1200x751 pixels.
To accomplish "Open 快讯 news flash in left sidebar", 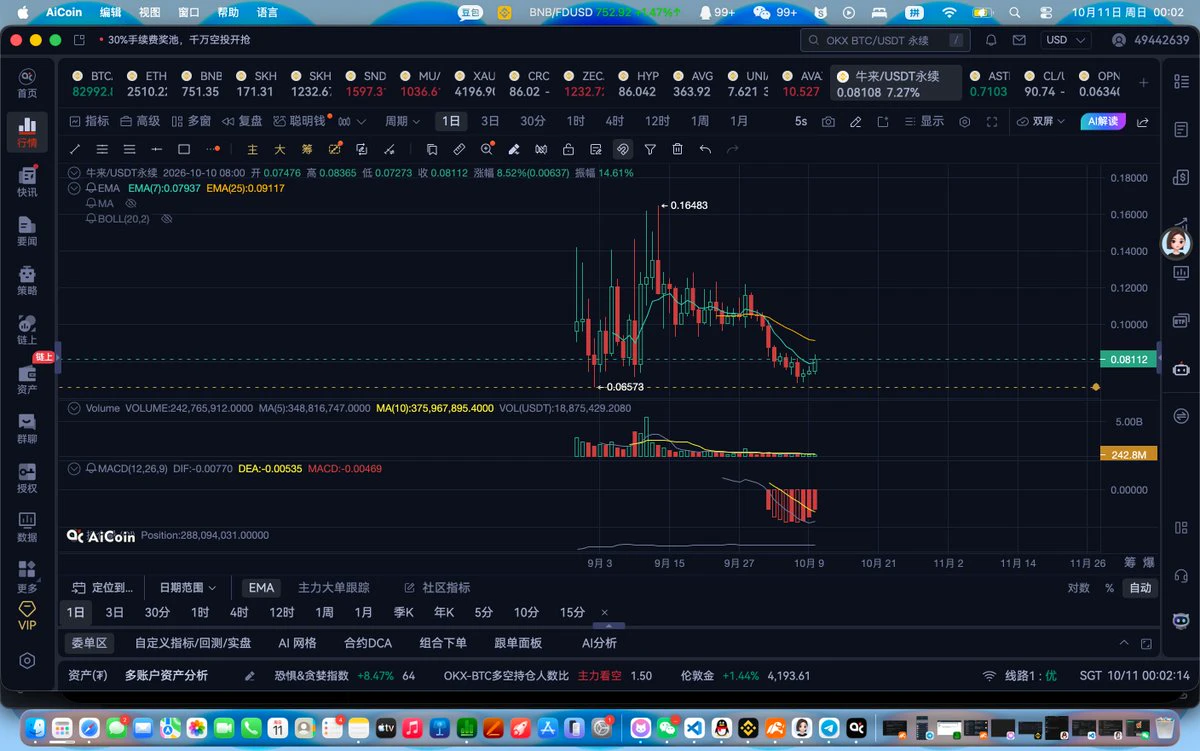I will coord(27,181).
